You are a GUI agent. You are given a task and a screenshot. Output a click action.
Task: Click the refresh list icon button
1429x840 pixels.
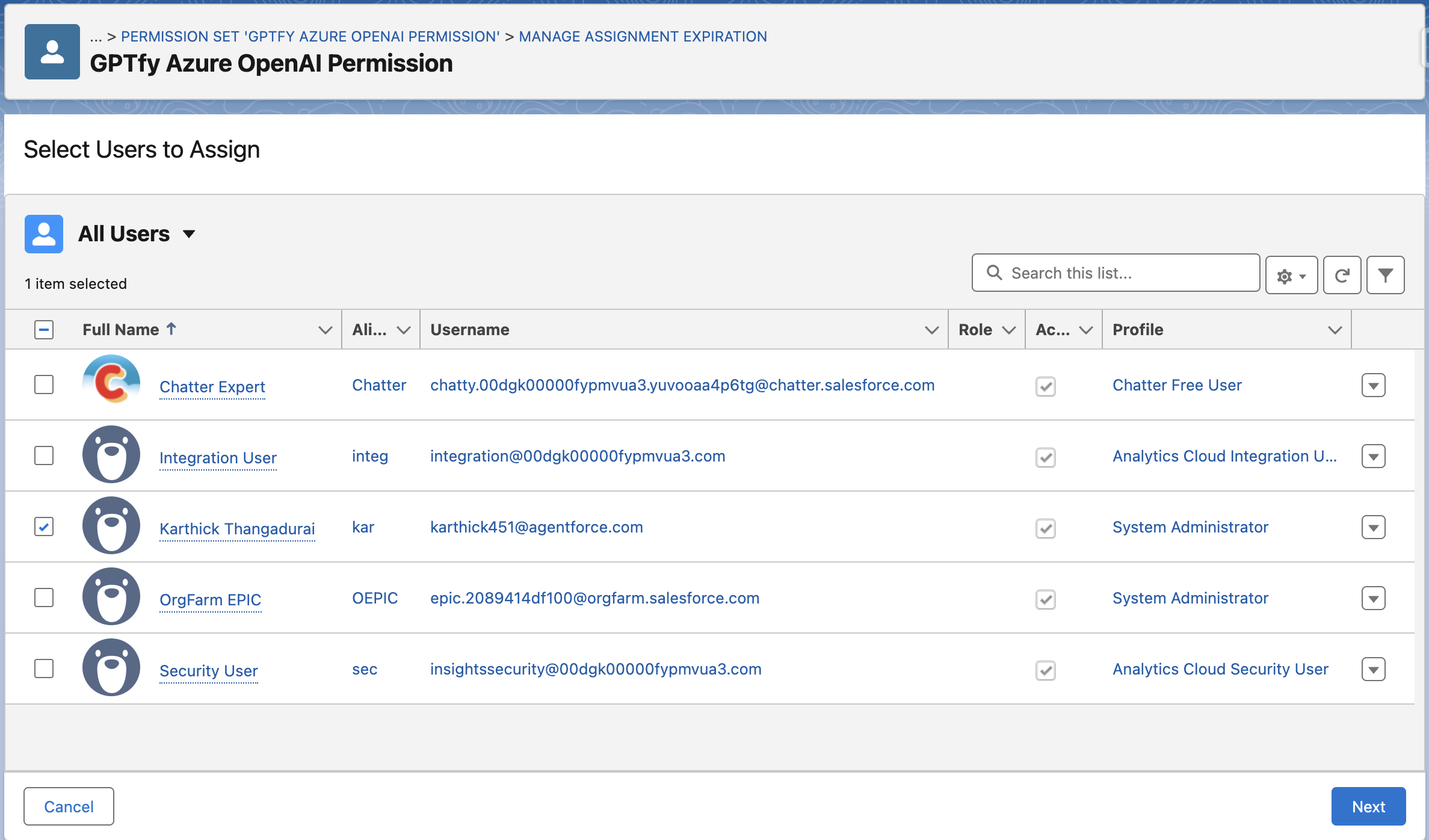pos(1342,275)
